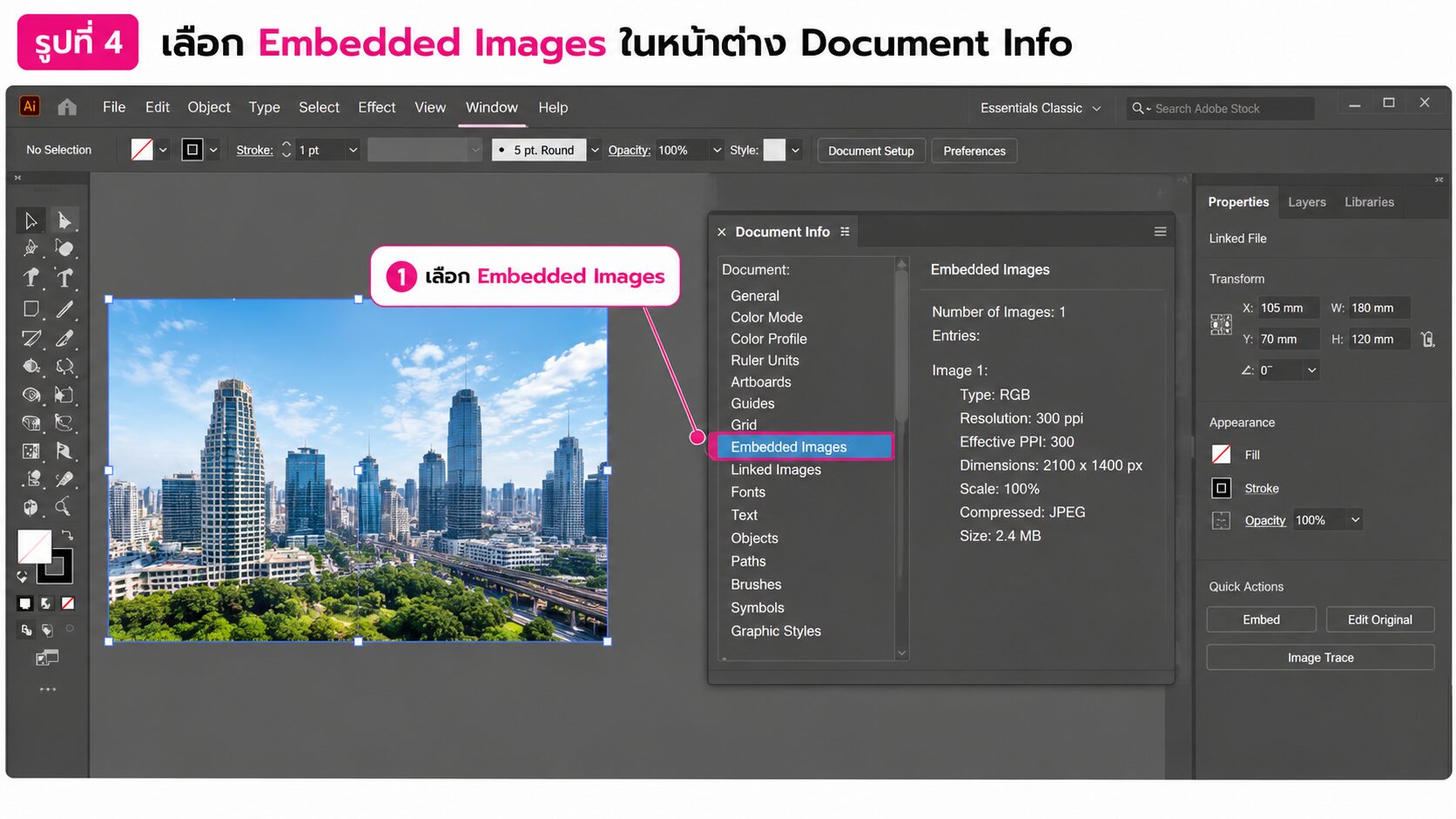The image size is (1456, 819).
Task: Open Opacity 100% dropdown in Properties panel
Action: coord(1355,520)
